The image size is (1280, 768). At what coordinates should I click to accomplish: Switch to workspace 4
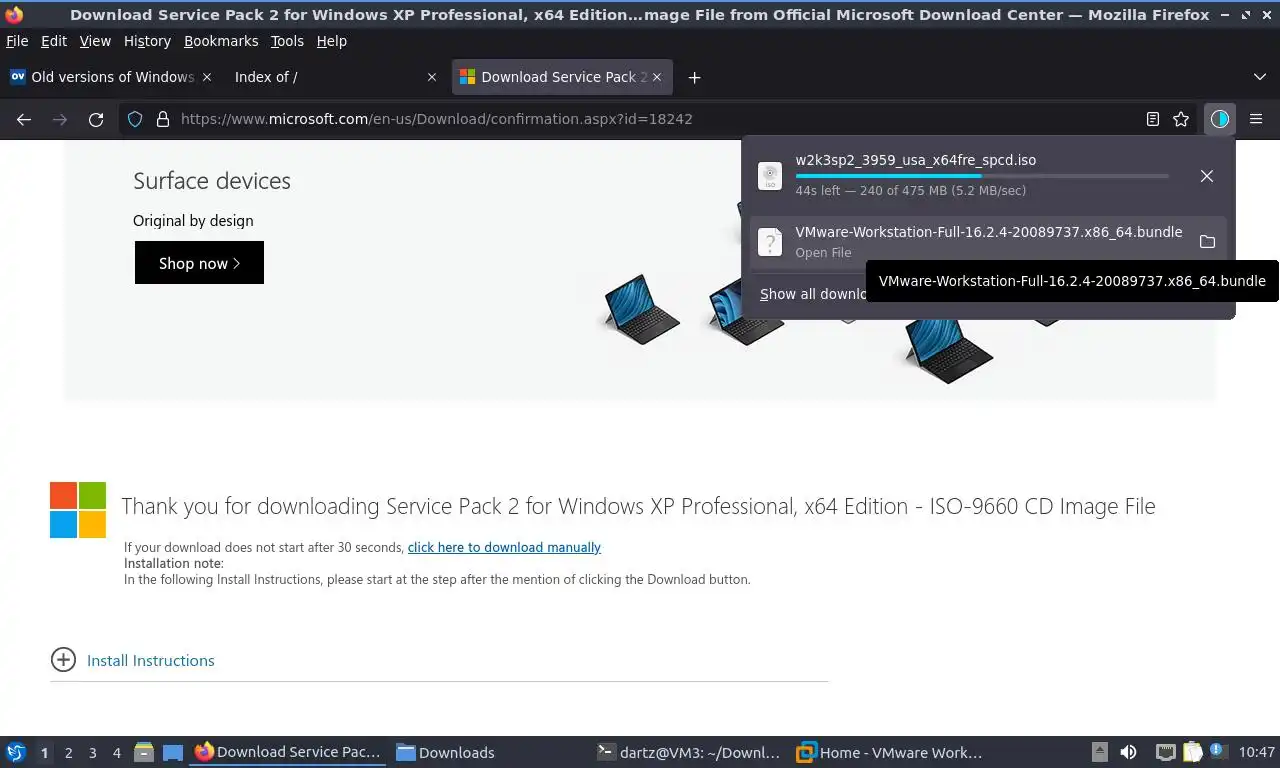[116, 753]
